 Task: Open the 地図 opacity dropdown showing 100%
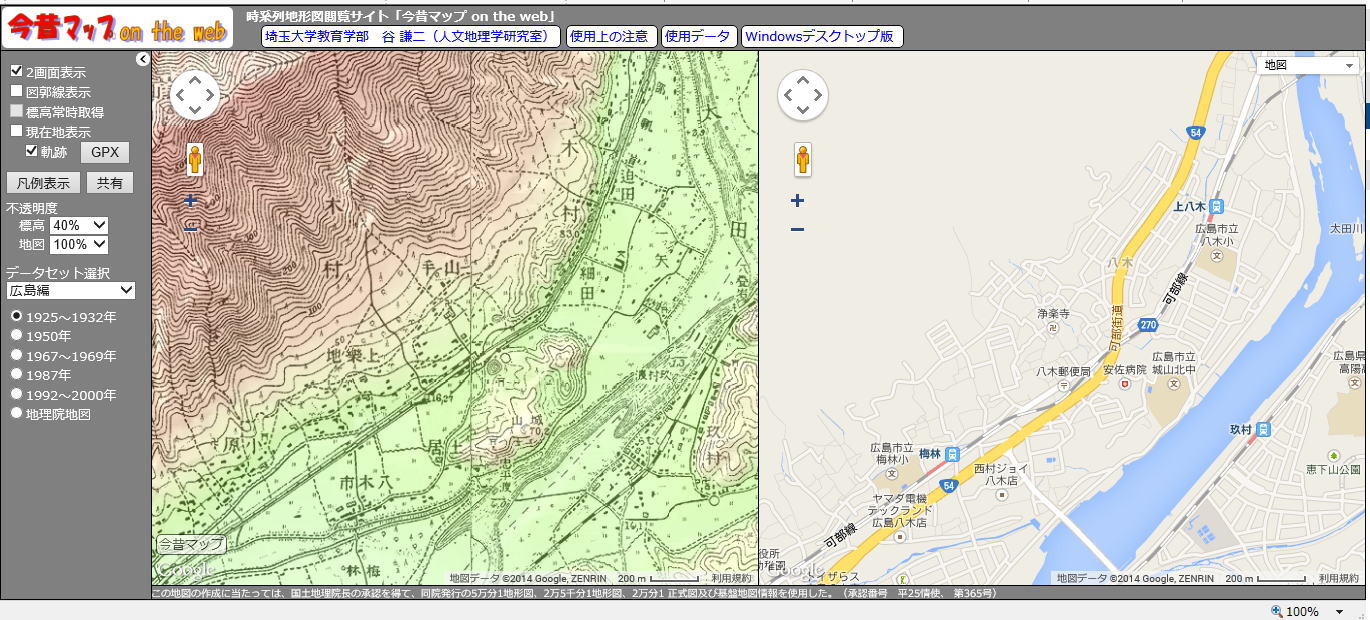(78, 244)
